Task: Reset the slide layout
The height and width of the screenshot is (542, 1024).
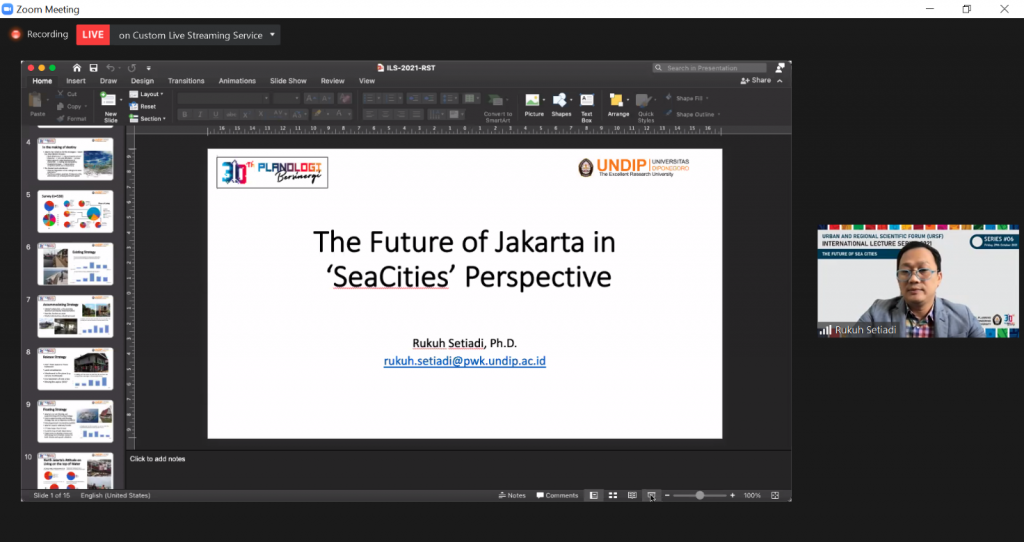Action: click(x=147, y=106)
